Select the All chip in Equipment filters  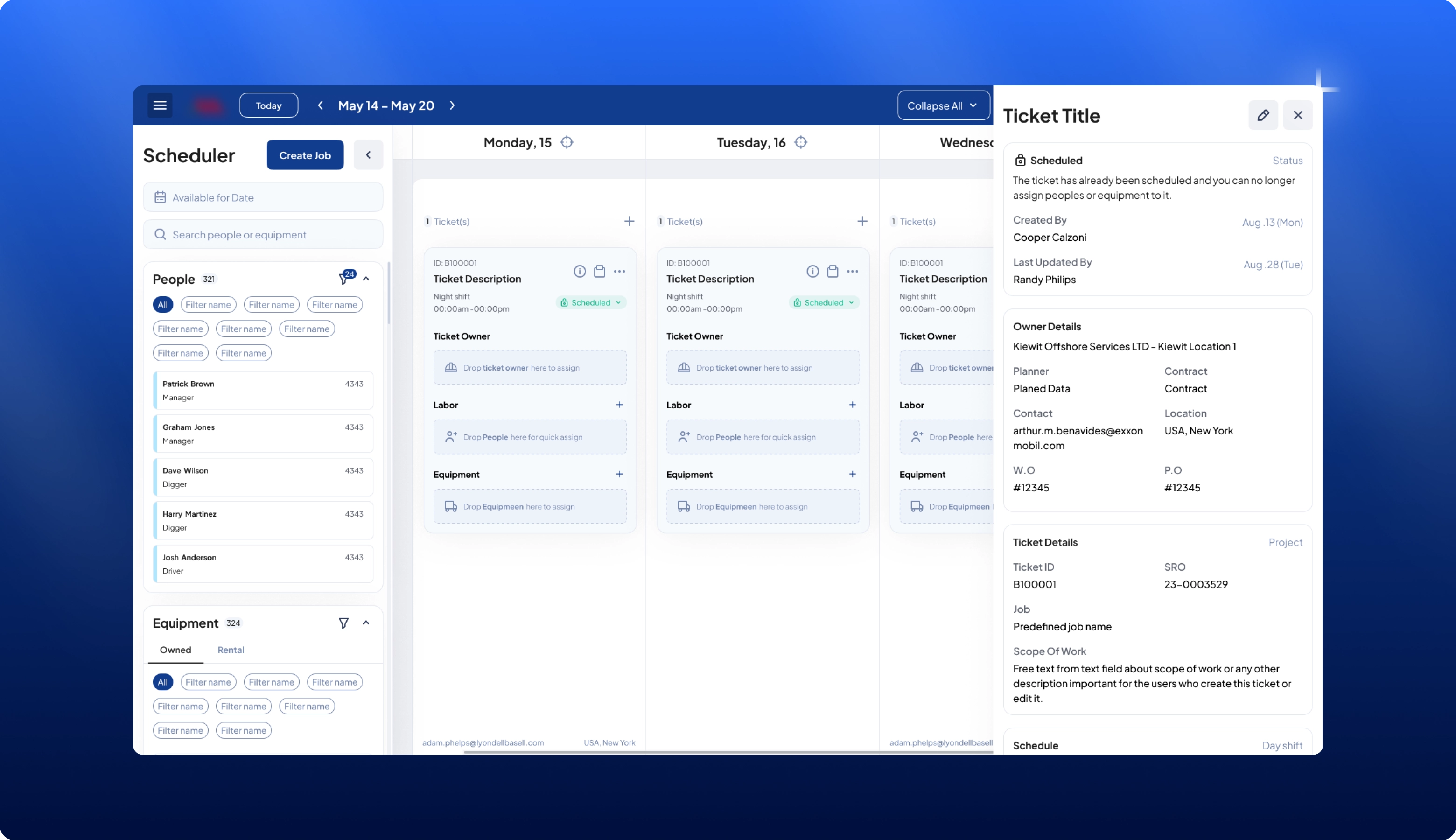click(163, 682)
